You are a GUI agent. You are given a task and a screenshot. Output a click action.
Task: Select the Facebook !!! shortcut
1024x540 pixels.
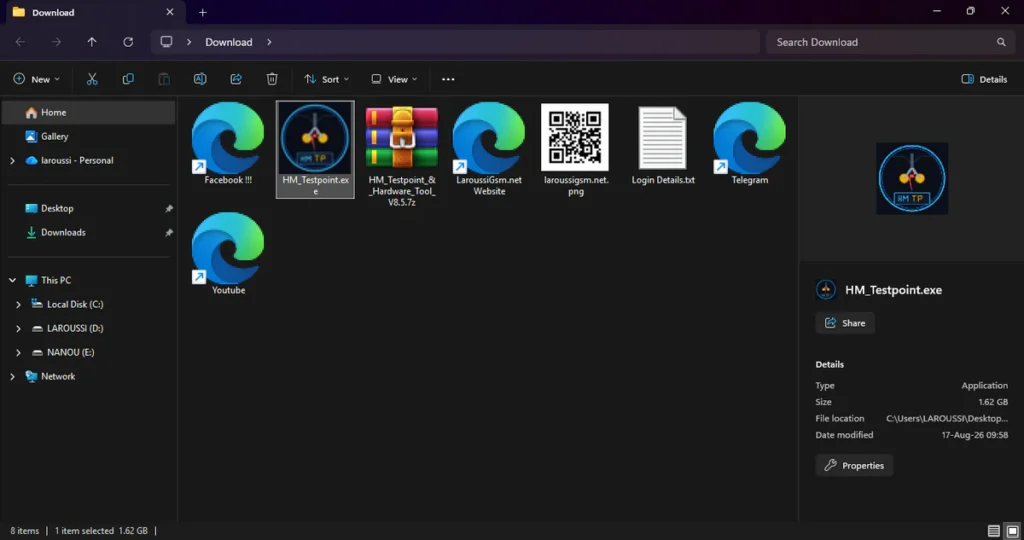(x=228, y=144)
